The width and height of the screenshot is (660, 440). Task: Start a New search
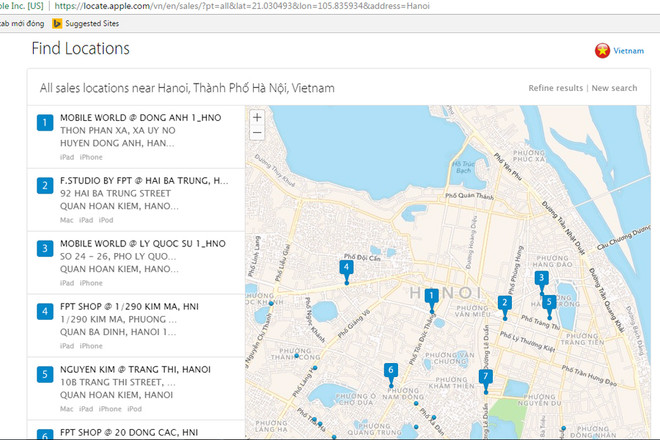614,88
